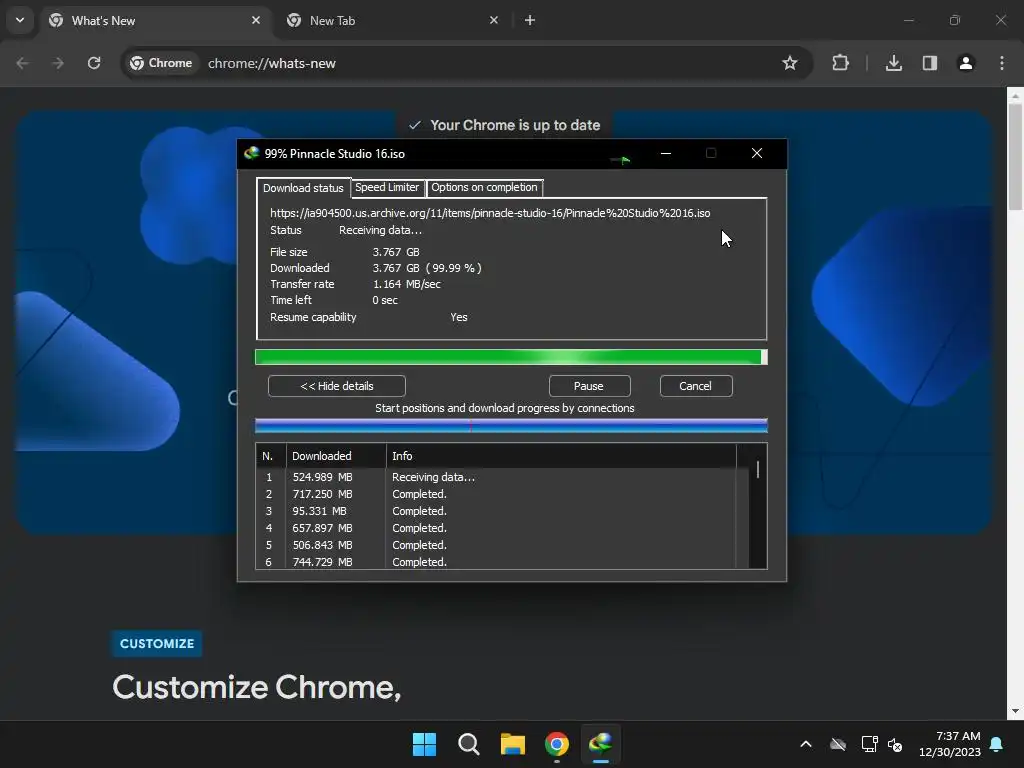Click the Info column header
Image resolution: width=1024 pixels, height=768 pixels.
point(561,456)
